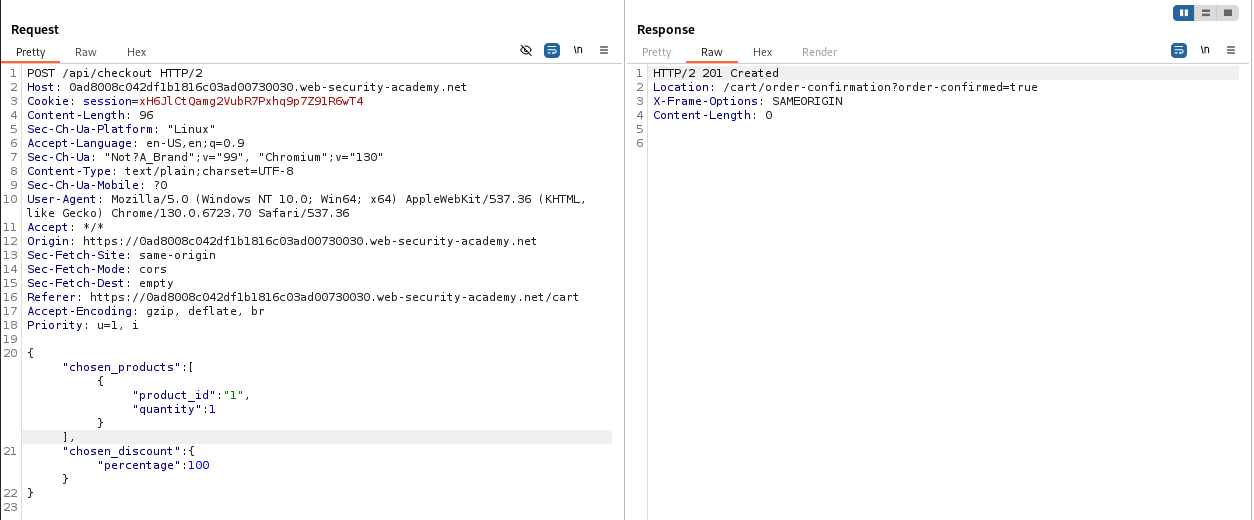Viewport: 1254px width, 520px height.
Task: Toggle the \n non-printable characters button in Response
Action: (1205, 50)
